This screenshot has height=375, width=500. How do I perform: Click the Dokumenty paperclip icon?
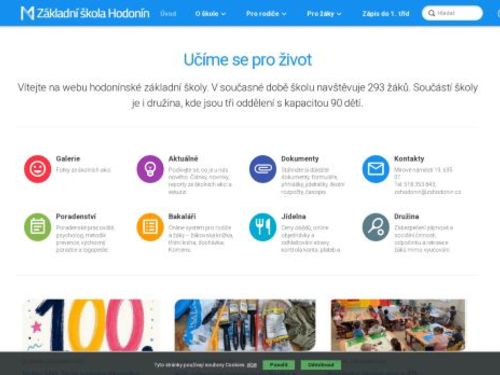tap(263, 169)
